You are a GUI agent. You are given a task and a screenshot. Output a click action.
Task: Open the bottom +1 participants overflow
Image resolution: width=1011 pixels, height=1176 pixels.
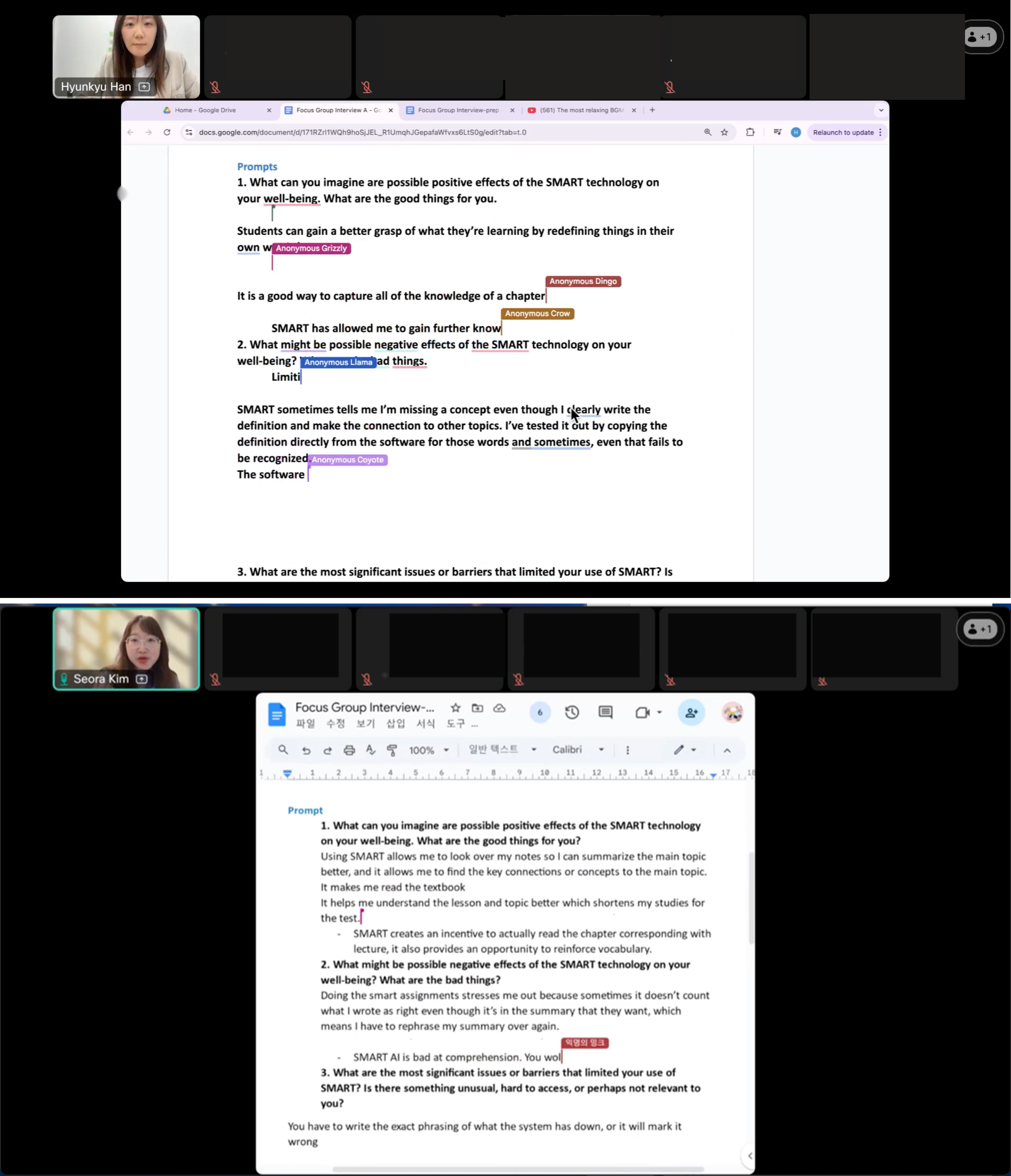pyautogui.click(x=980, y=629)
